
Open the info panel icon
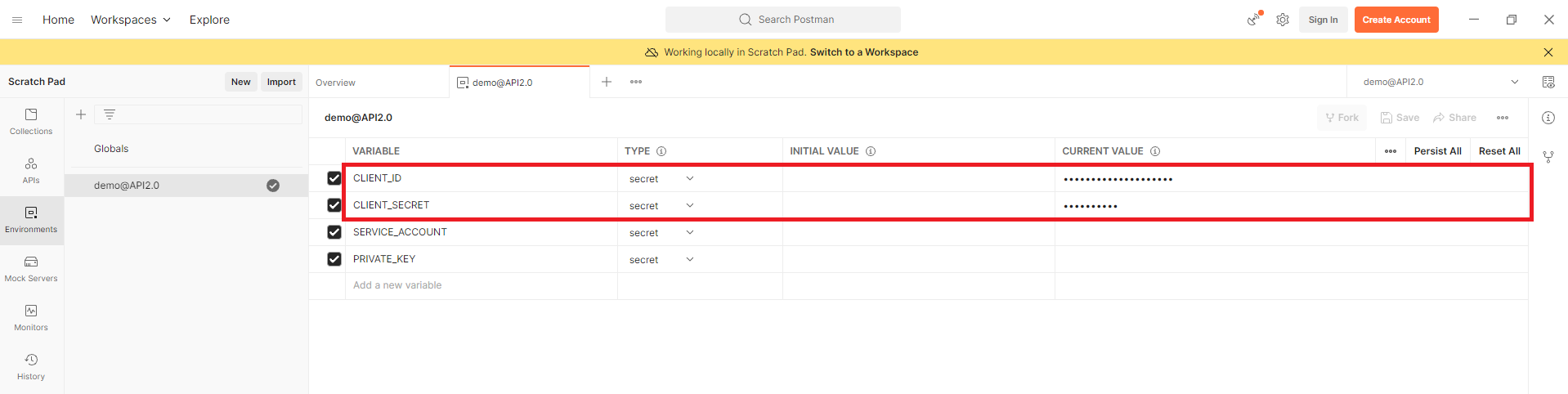tap(1548, 118)
